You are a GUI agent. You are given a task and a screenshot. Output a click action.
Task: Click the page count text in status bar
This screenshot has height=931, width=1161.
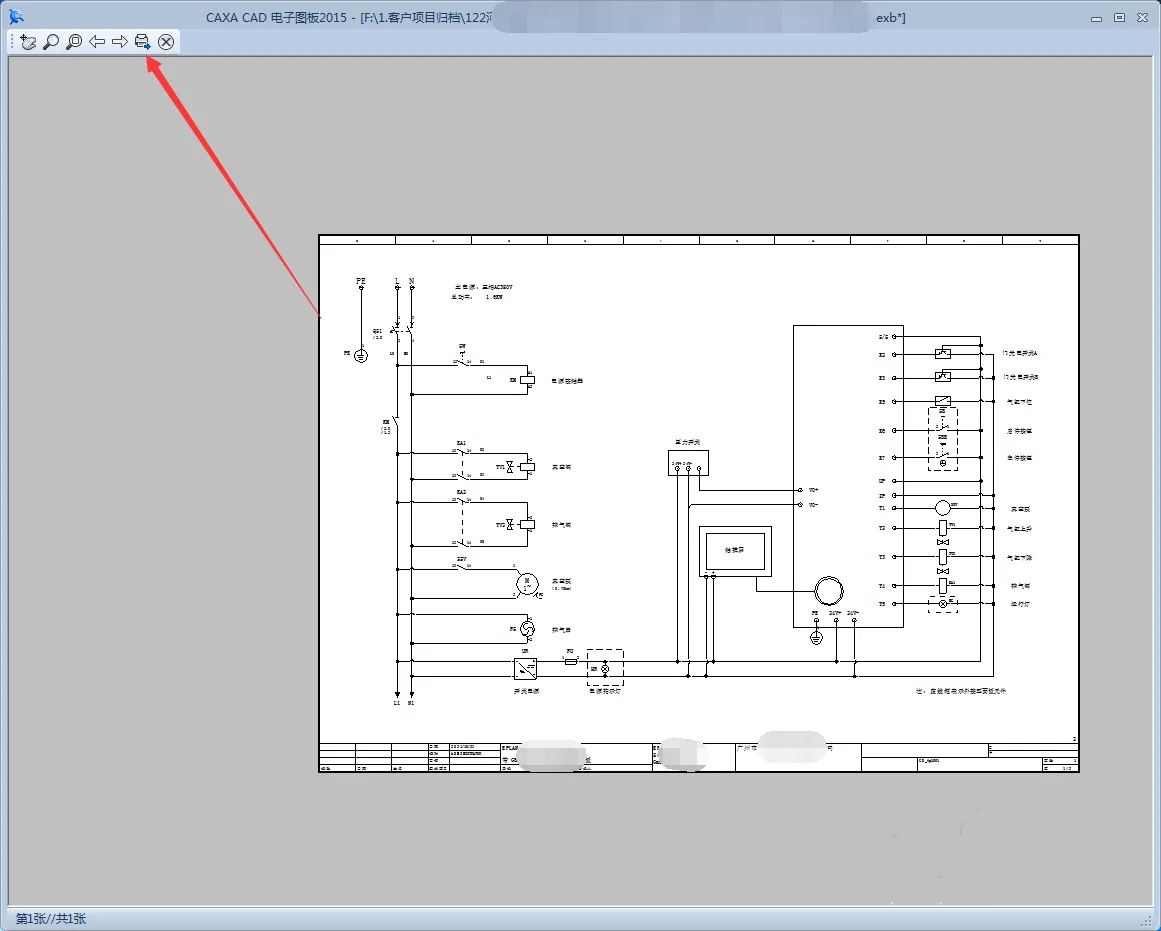51,918
